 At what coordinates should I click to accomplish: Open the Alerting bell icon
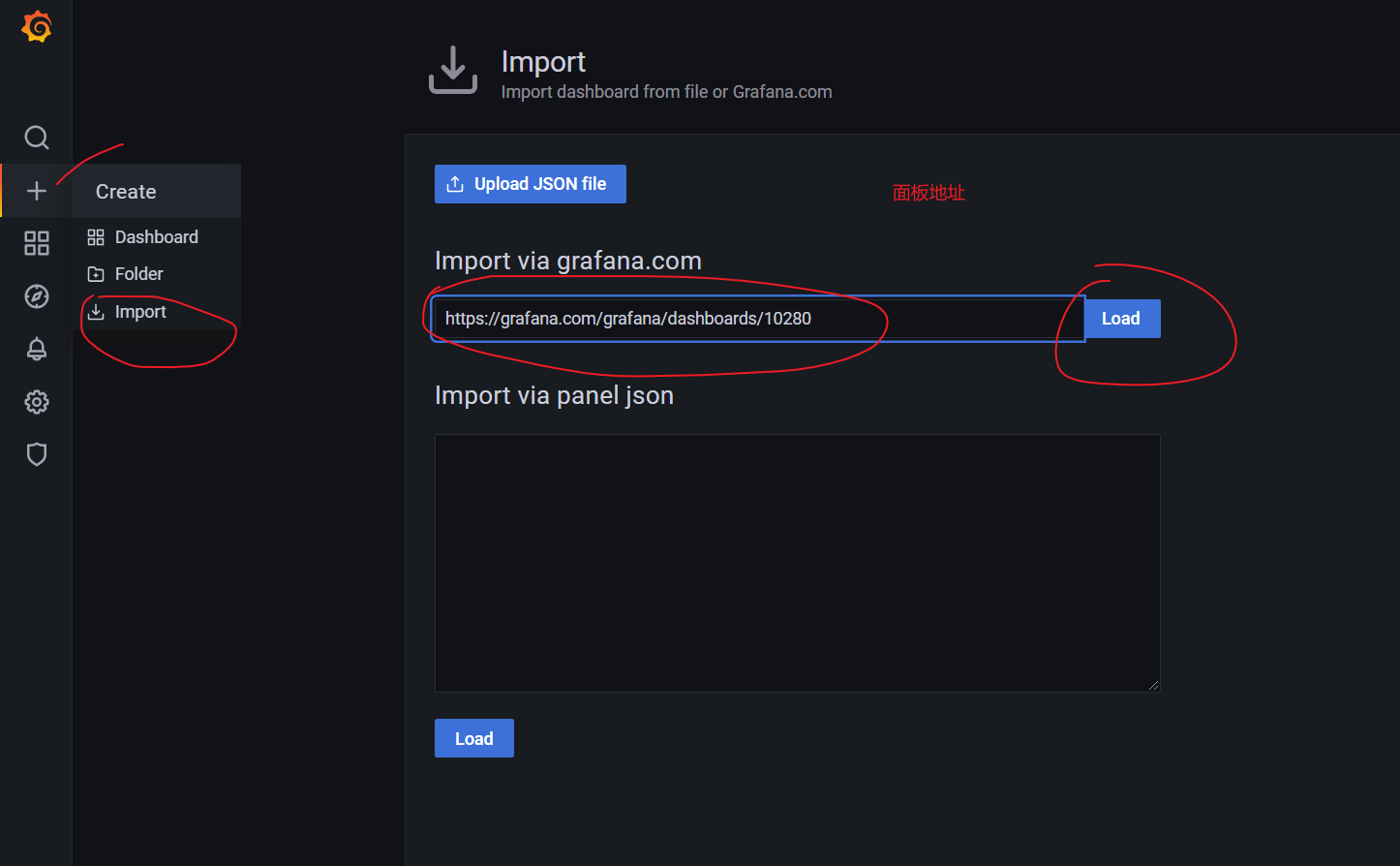click(36, 349)
